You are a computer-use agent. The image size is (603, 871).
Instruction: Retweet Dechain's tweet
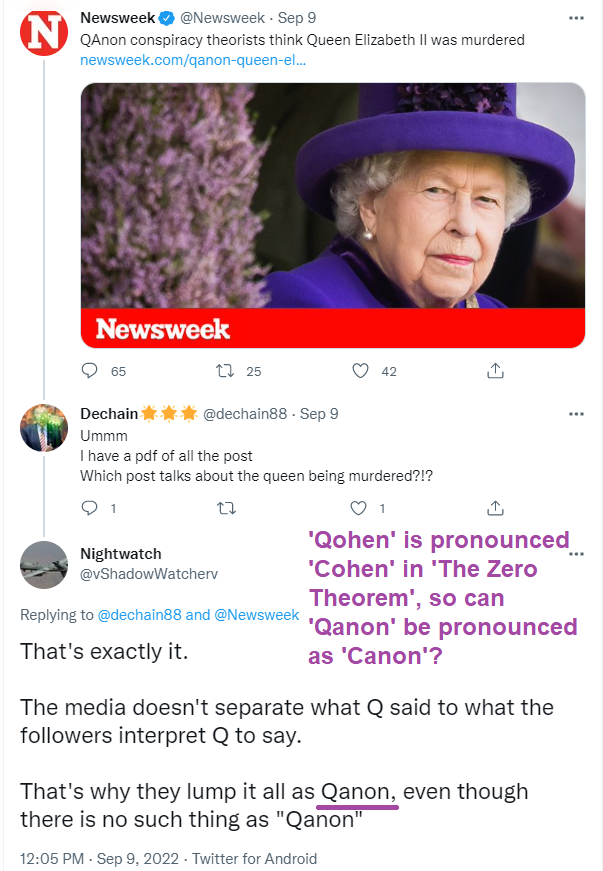pyautogui.click(x=226, y=508)
